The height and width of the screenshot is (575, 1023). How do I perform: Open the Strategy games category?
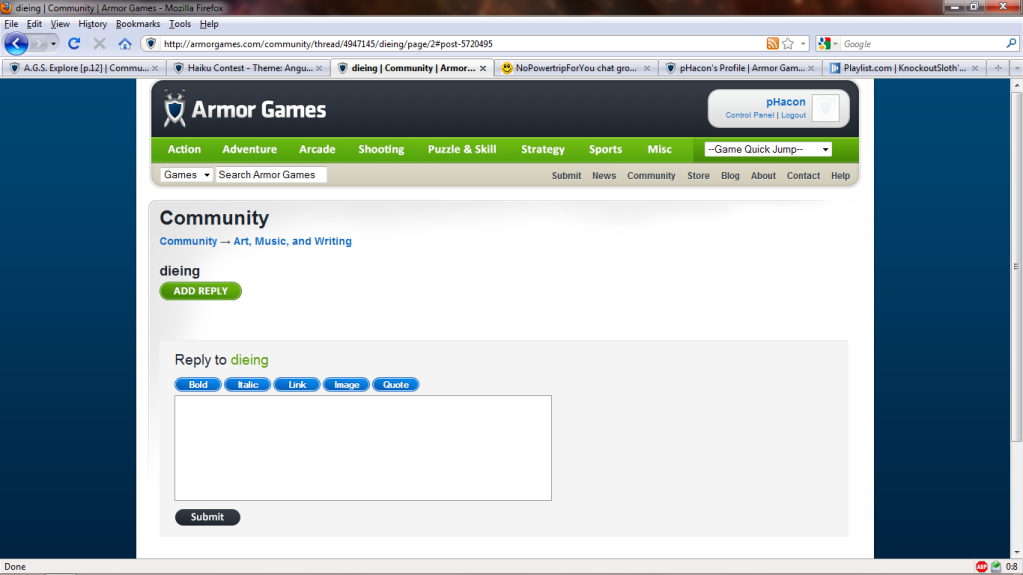click(543, 149)
